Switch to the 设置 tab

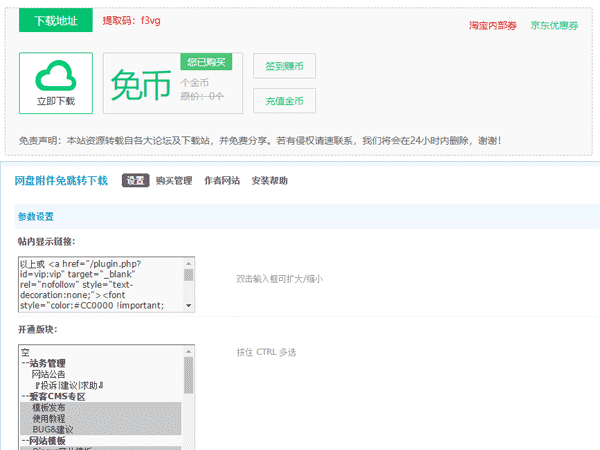click(x=136, y=181)
